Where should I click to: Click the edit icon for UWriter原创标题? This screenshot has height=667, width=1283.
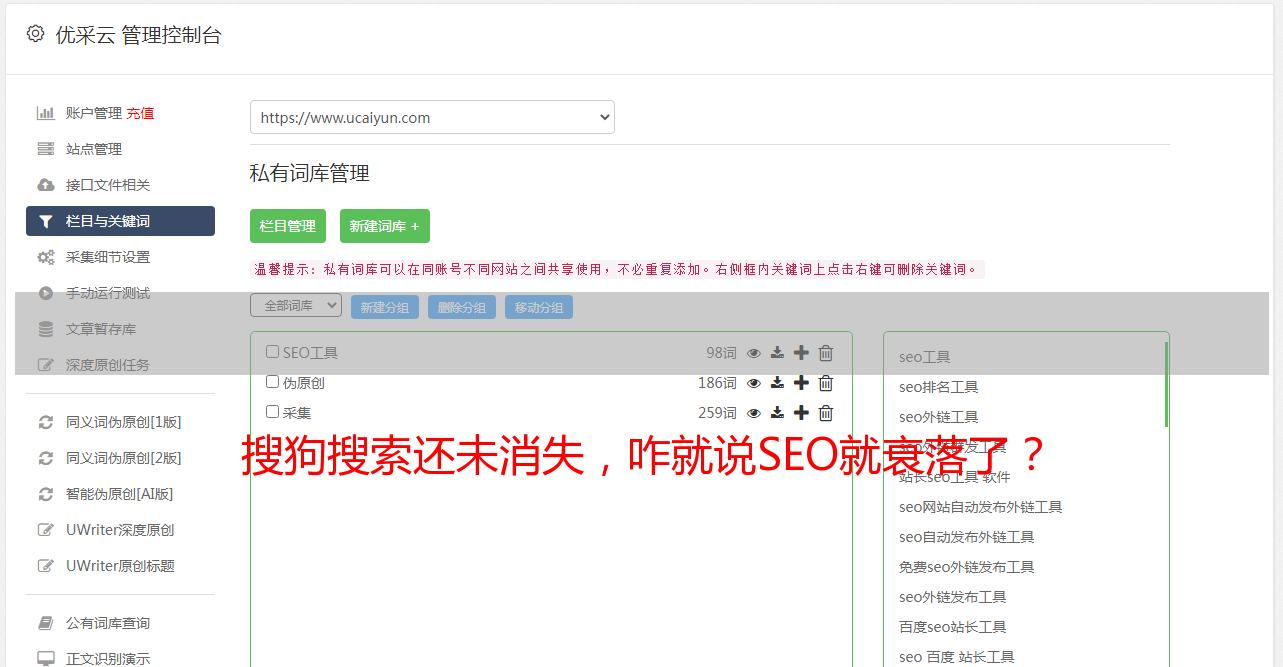pos(46,566)
